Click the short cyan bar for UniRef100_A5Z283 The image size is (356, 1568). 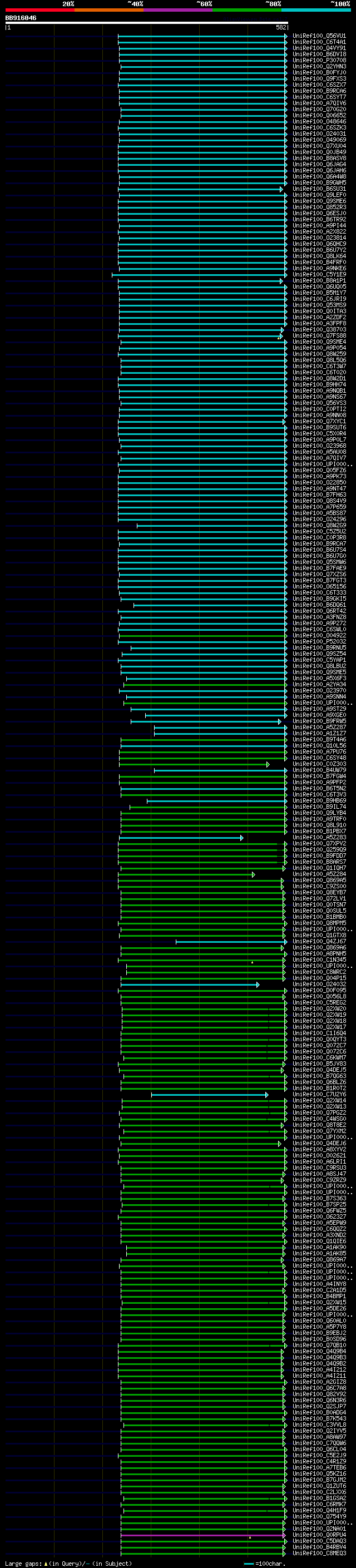click(181, 838)
